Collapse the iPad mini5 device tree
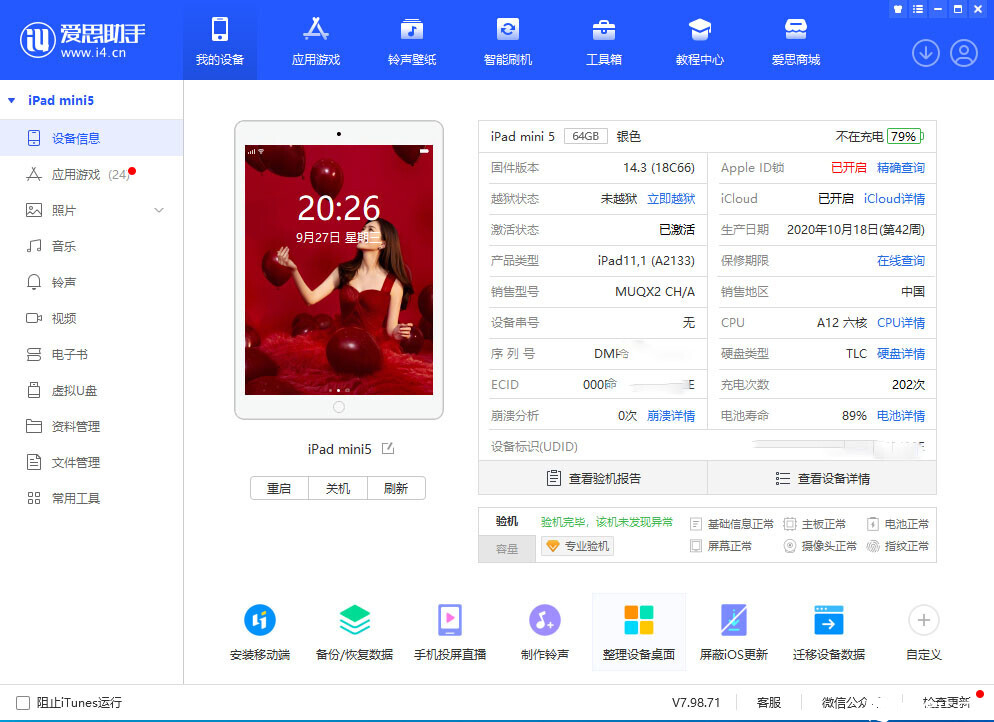Screen dimensions: 994x722 pyautogui.click(x=11, y=100)
